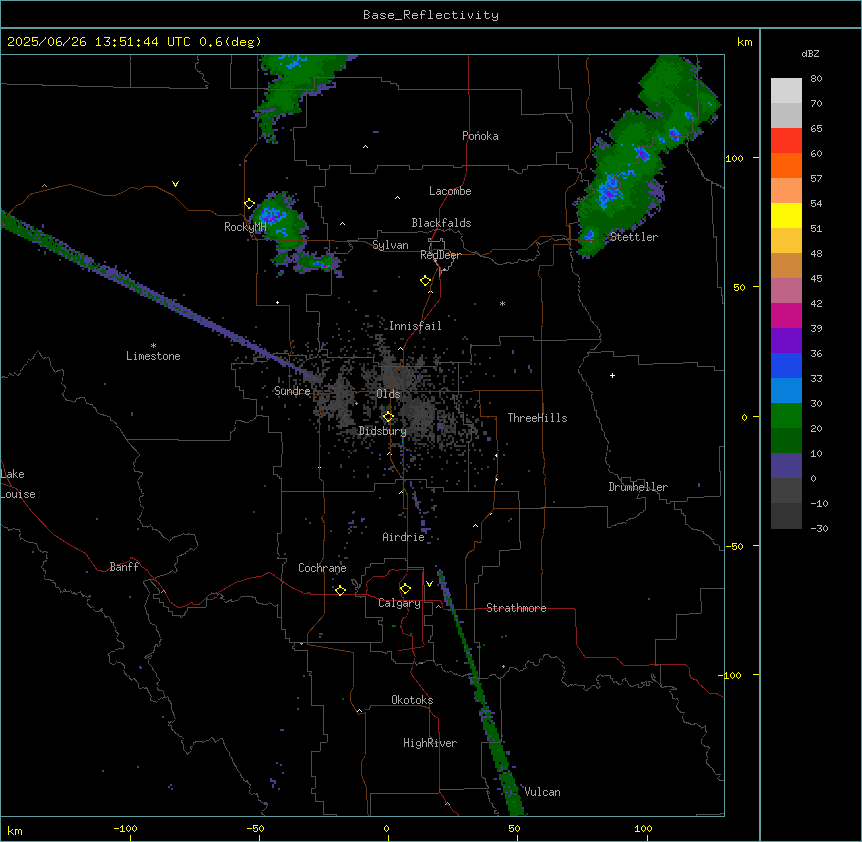Click the Didsbury label
Screen dimensions: 862x842
coord(383,431)
